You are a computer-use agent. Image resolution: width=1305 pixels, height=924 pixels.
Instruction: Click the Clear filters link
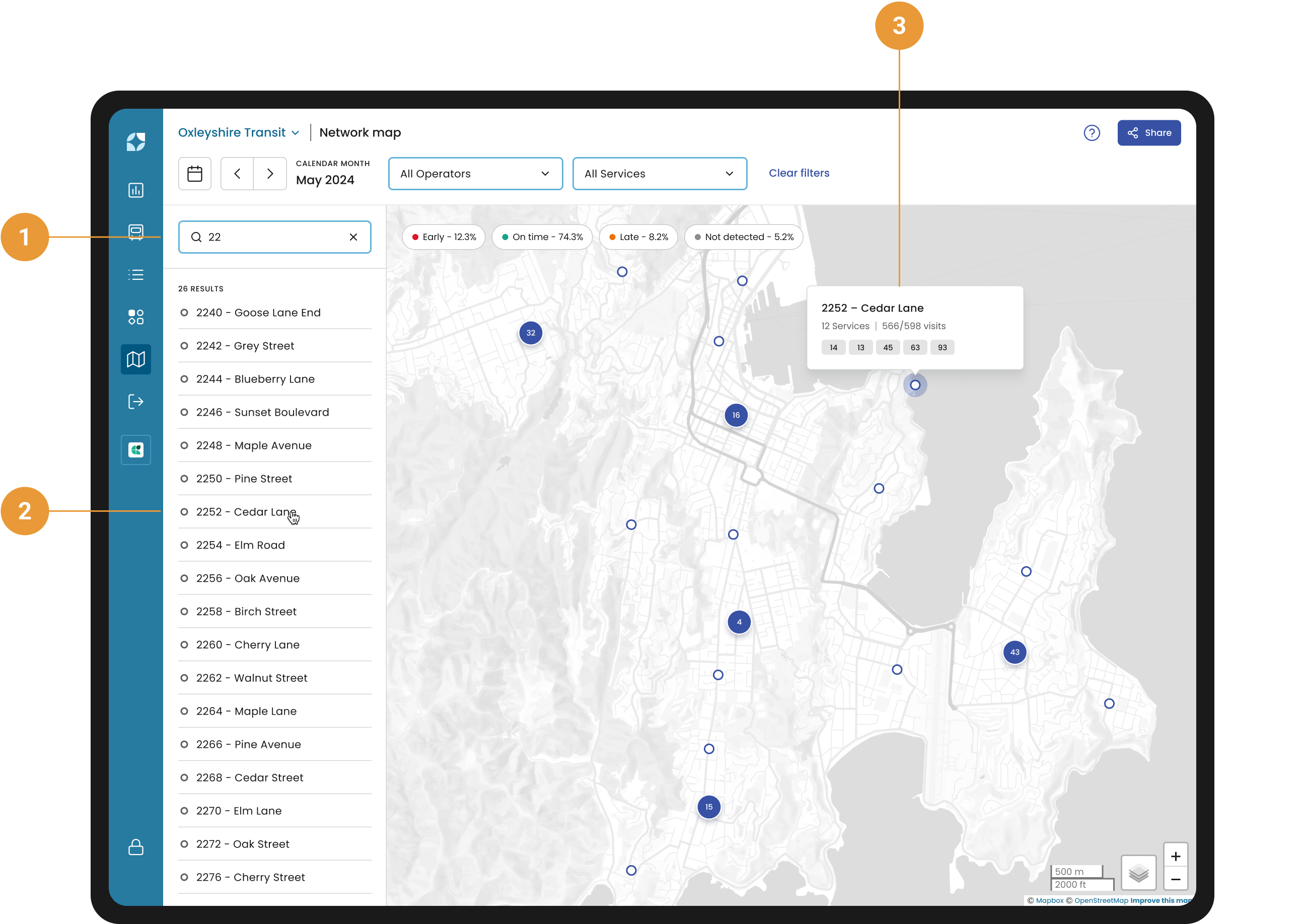pos(799,173)
